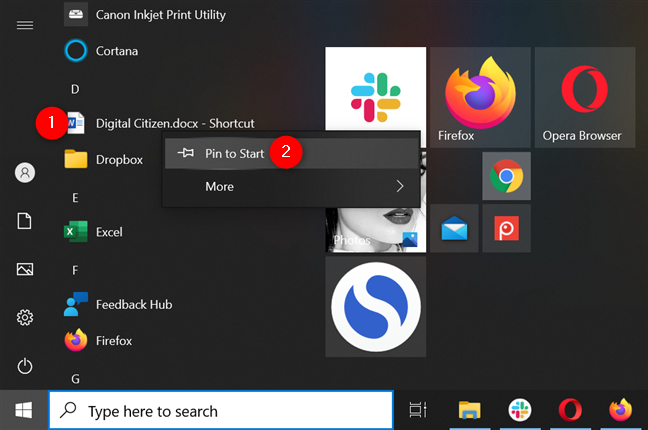Jump via the letter D header
This screenshot has width=648, height=430.
click(75, 89)
